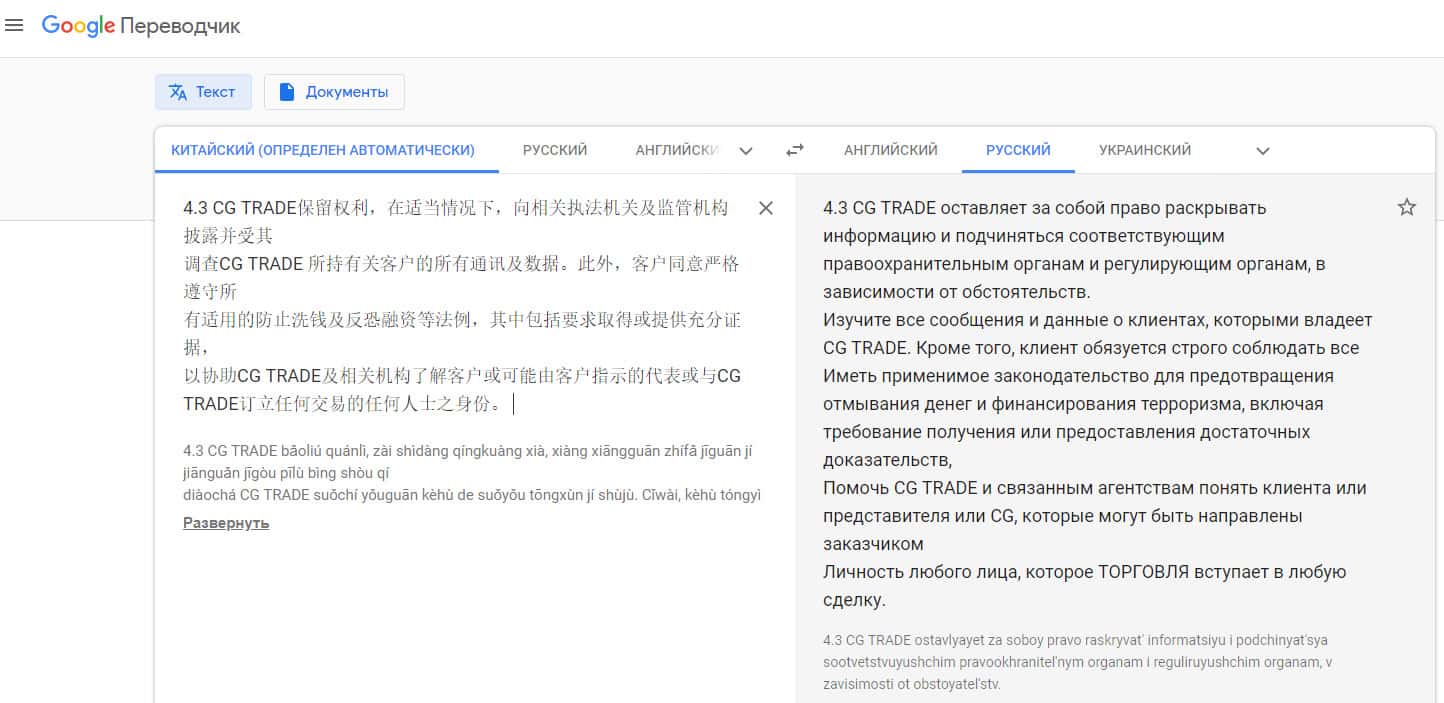
Task: Swap source and target languages
Action: [795, 150]
